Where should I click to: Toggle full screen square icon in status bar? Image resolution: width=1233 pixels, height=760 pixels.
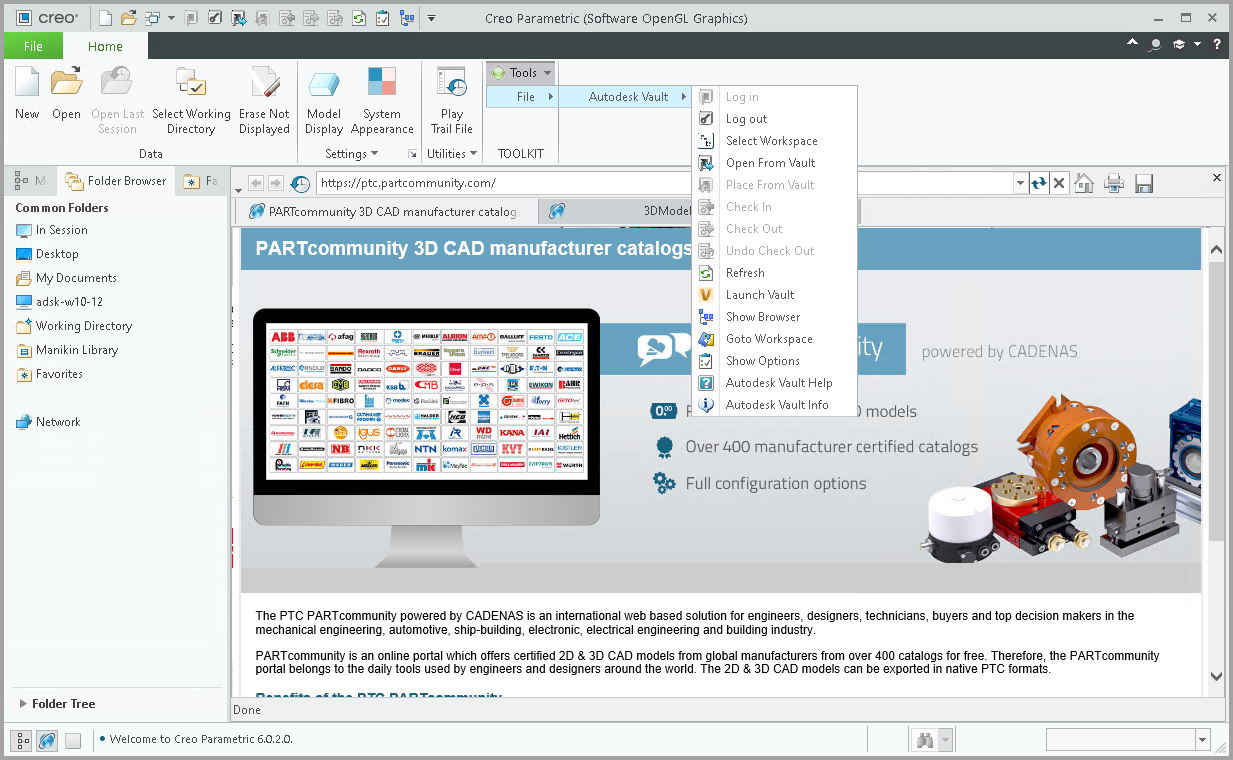[x=73, y=741]
